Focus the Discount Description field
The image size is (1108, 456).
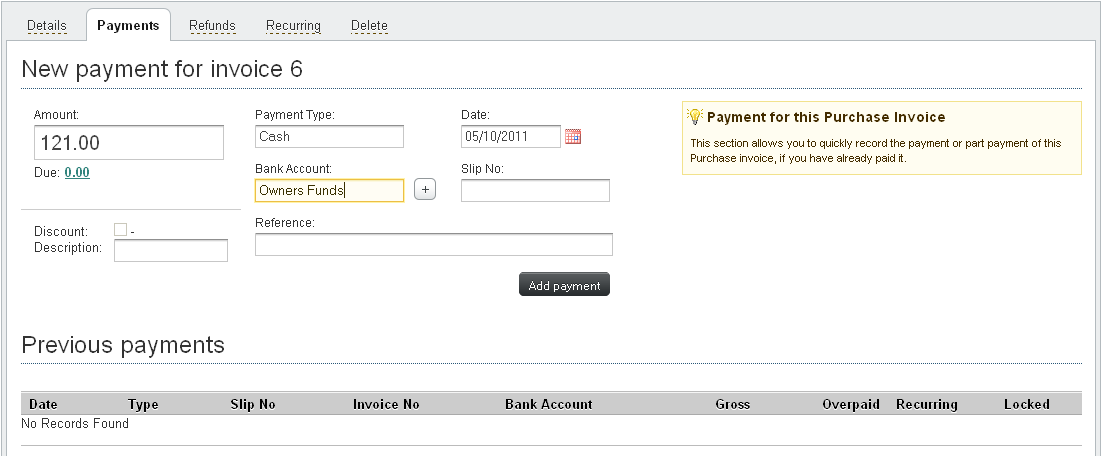(x=171, y=251)
